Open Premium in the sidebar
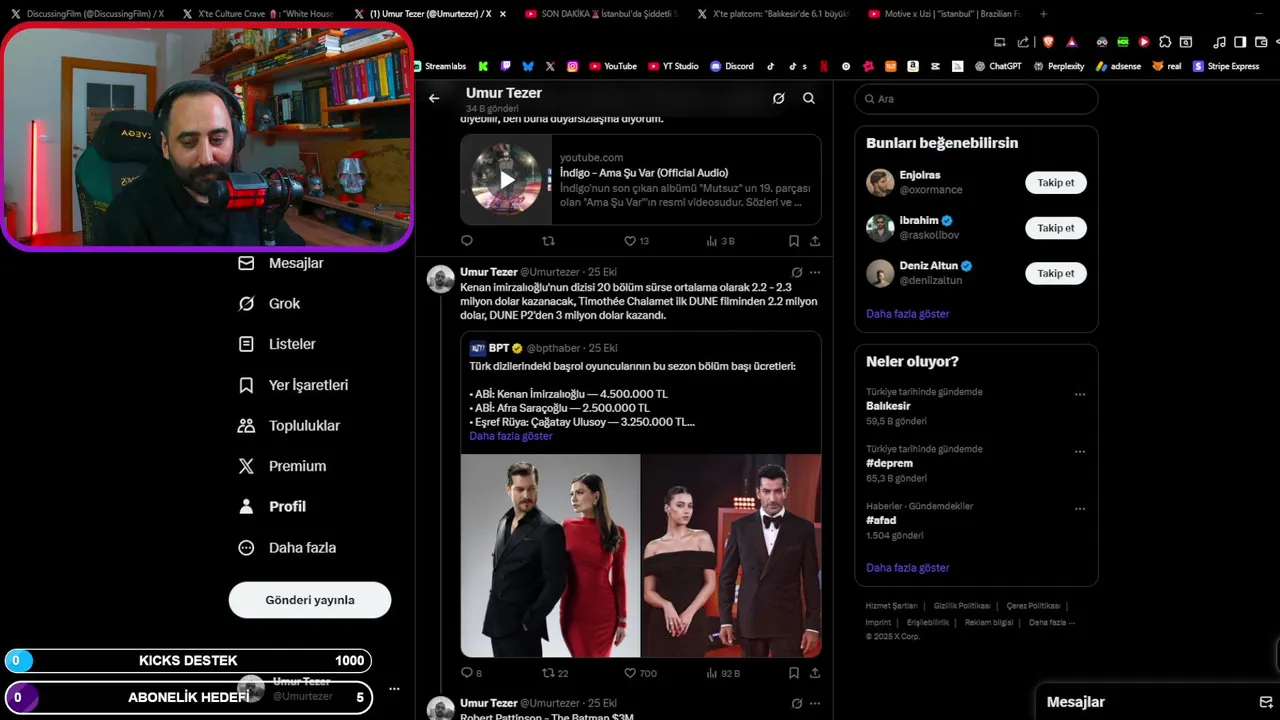Viewport: 1280px width, 720px height. [x=282, y=466]
